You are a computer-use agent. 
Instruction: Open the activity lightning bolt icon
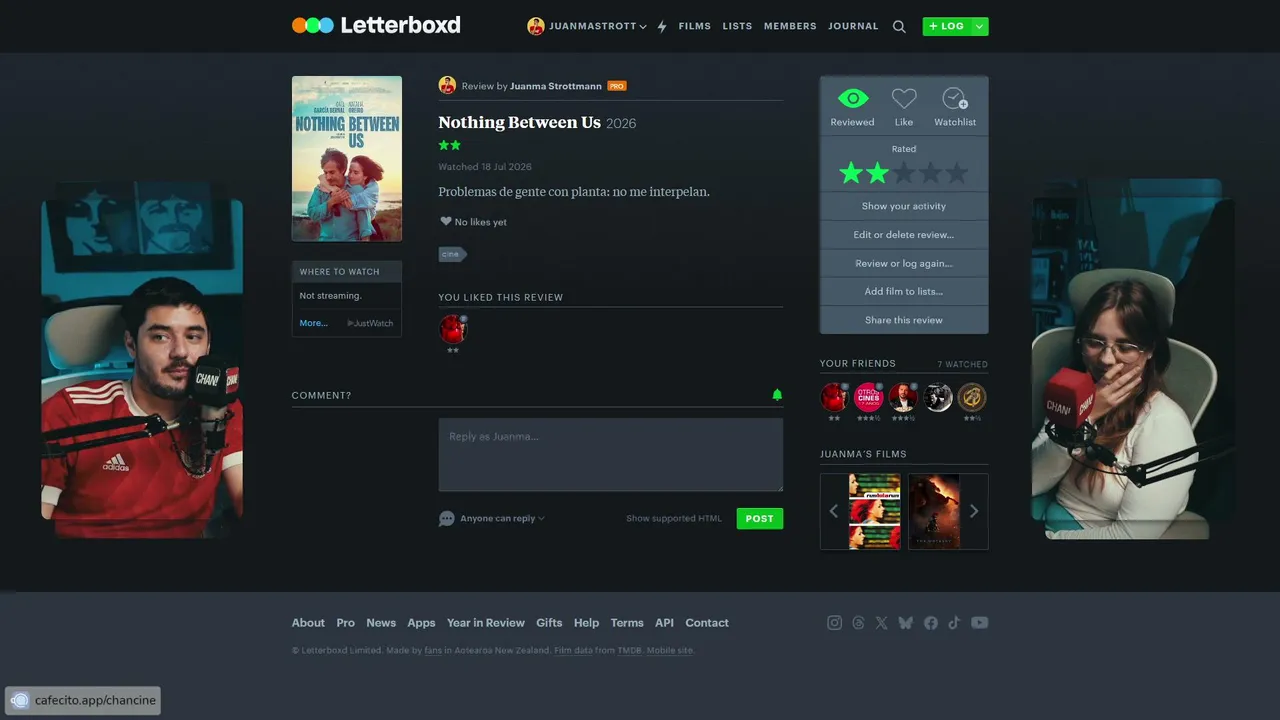pyautogui.click(x=662, y=27)
